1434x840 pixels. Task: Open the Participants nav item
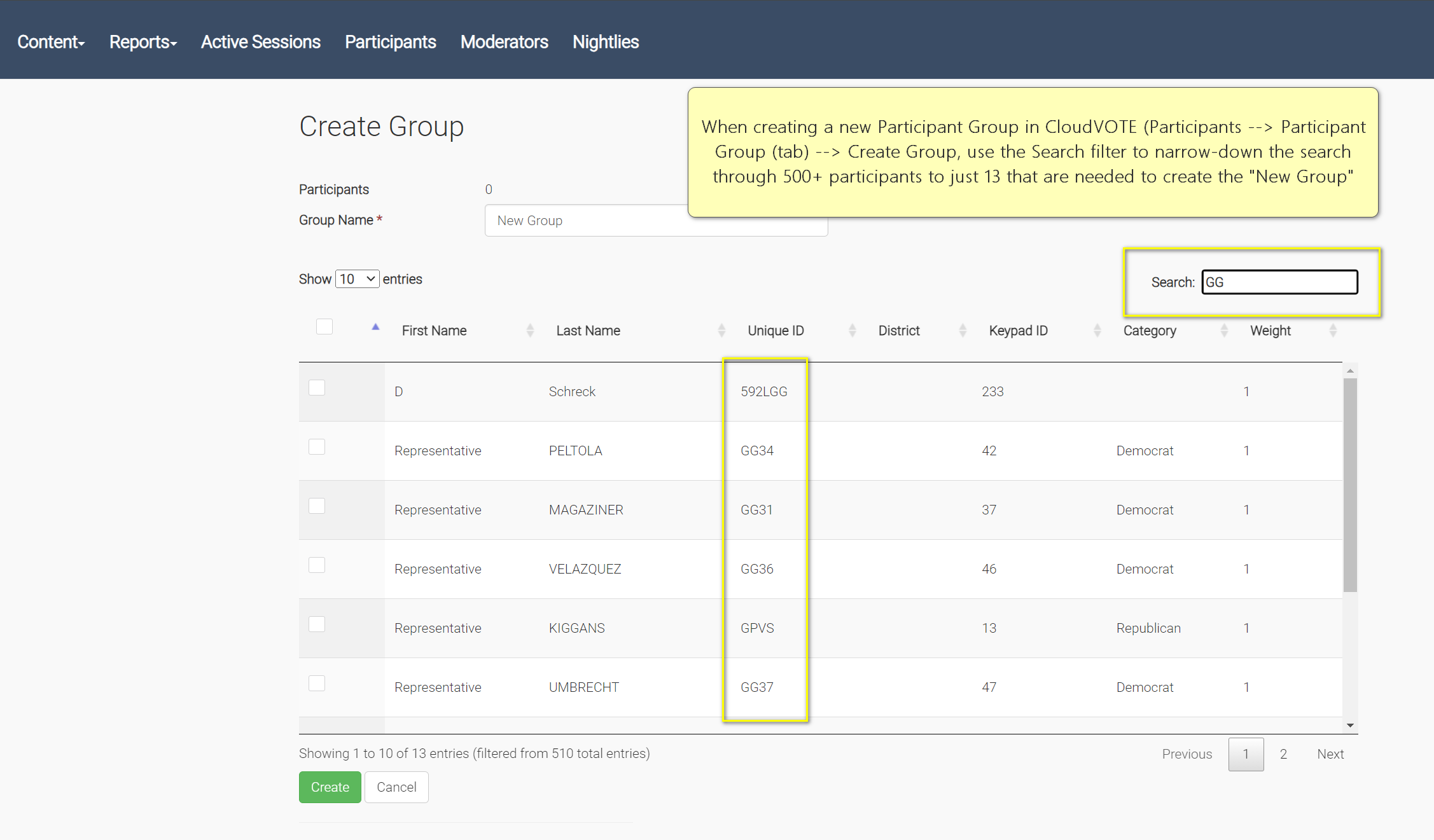tap(390, 42)
